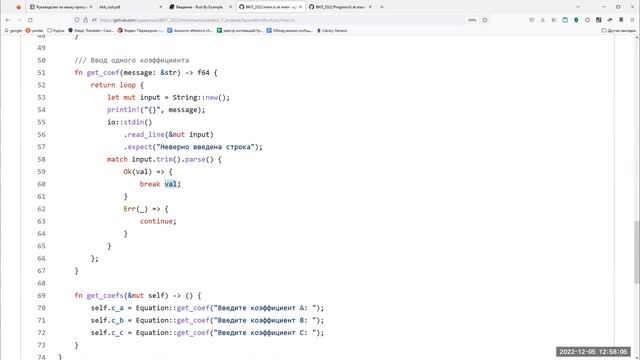The image size is (640, 360).
Task: Click the read_line call on line 56
Action: (x=146, y=135)
